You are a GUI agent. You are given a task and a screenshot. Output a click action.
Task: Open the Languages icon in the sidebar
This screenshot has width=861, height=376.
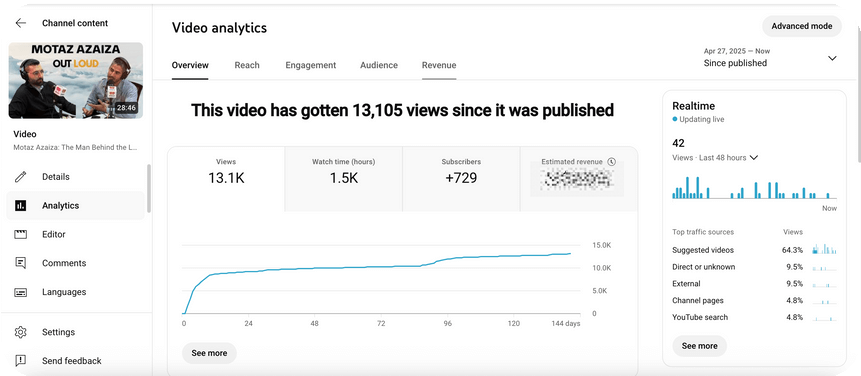[x=20, y=292]
